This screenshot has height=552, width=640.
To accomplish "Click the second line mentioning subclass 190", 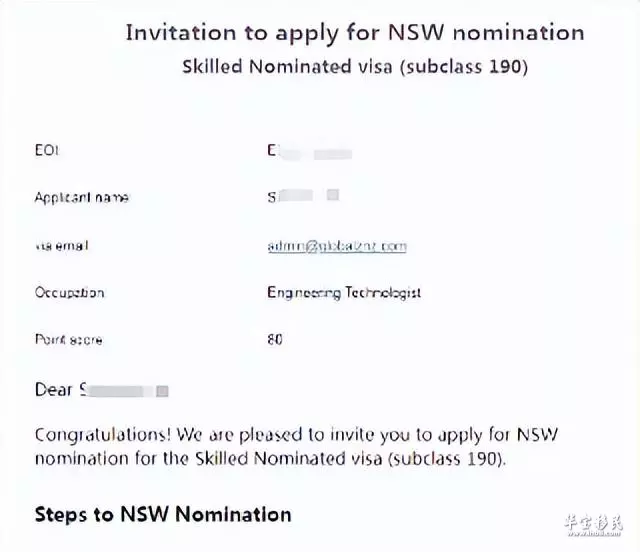I will (x=271, y=459).
